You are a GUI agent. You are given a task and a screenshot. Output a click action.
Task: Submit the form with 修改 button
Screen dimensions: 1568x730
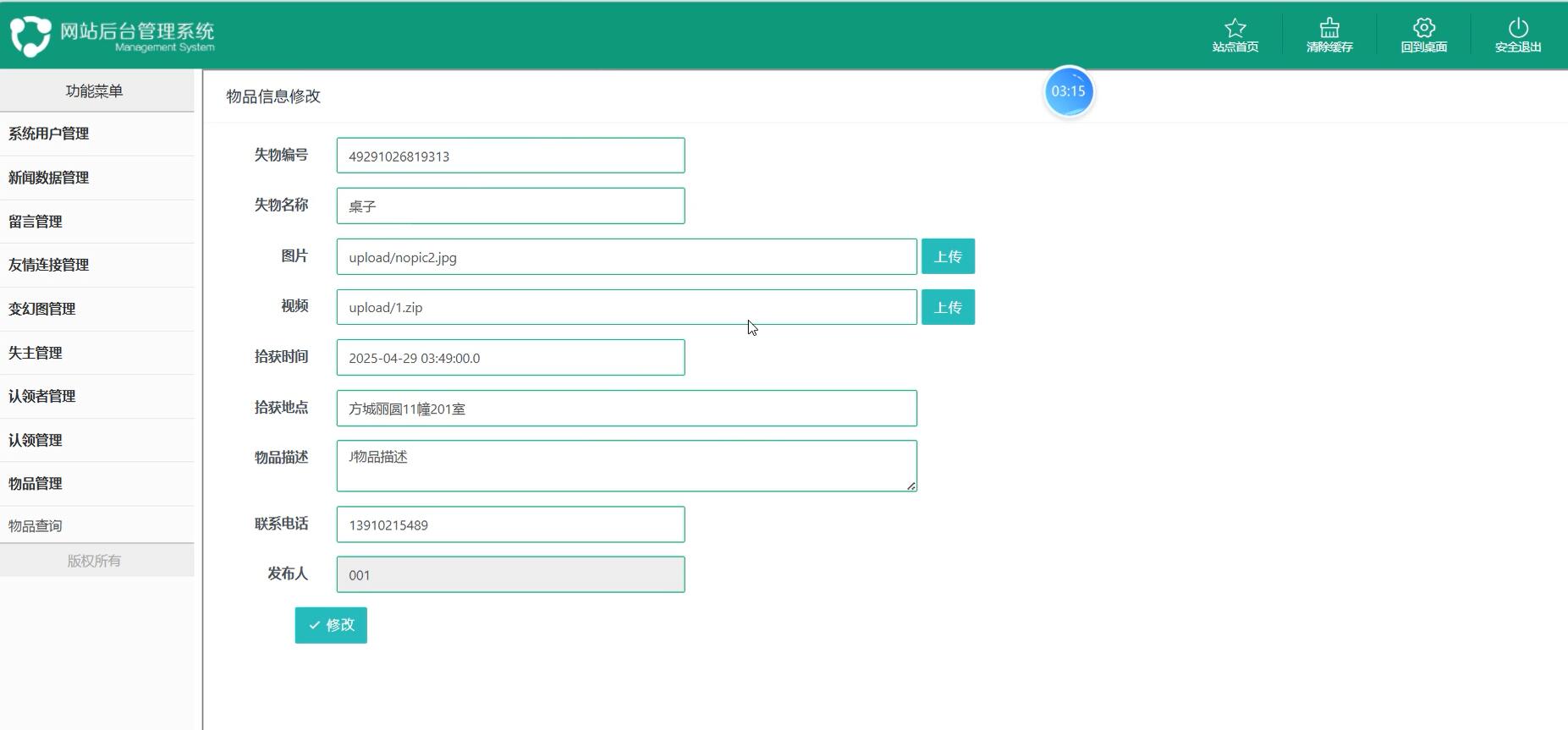331,625
